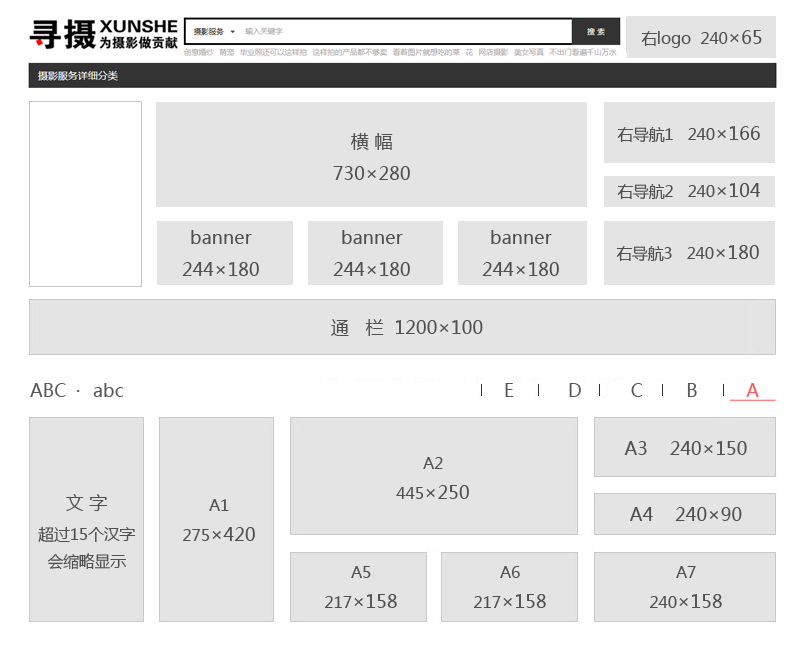Click the A2 445×250 image block
805x650 pixels.
[x=433, y=477]
